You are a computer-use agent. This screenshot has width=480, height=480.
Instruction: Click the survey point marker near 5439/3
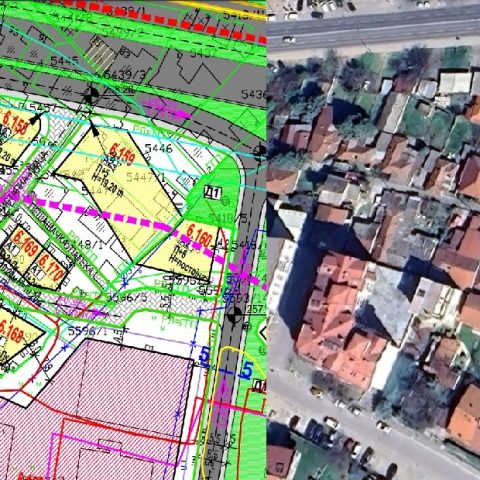point(91,96)
